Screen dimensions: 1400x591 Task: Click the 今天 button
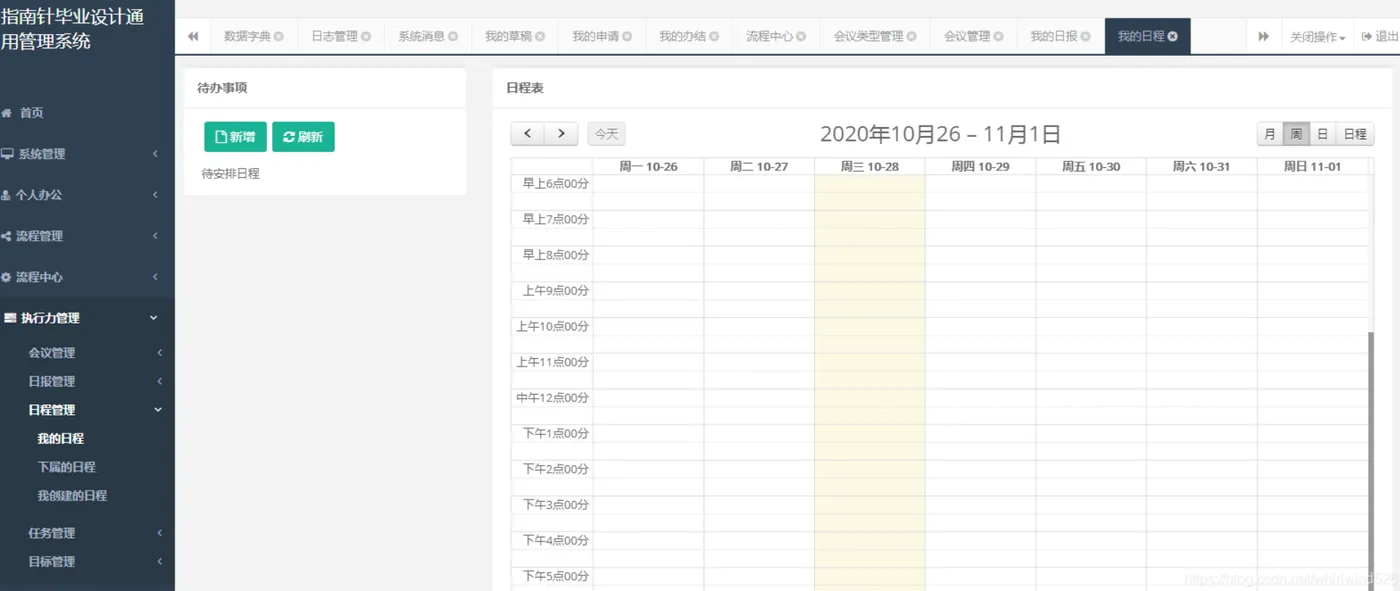click(606, 134)
